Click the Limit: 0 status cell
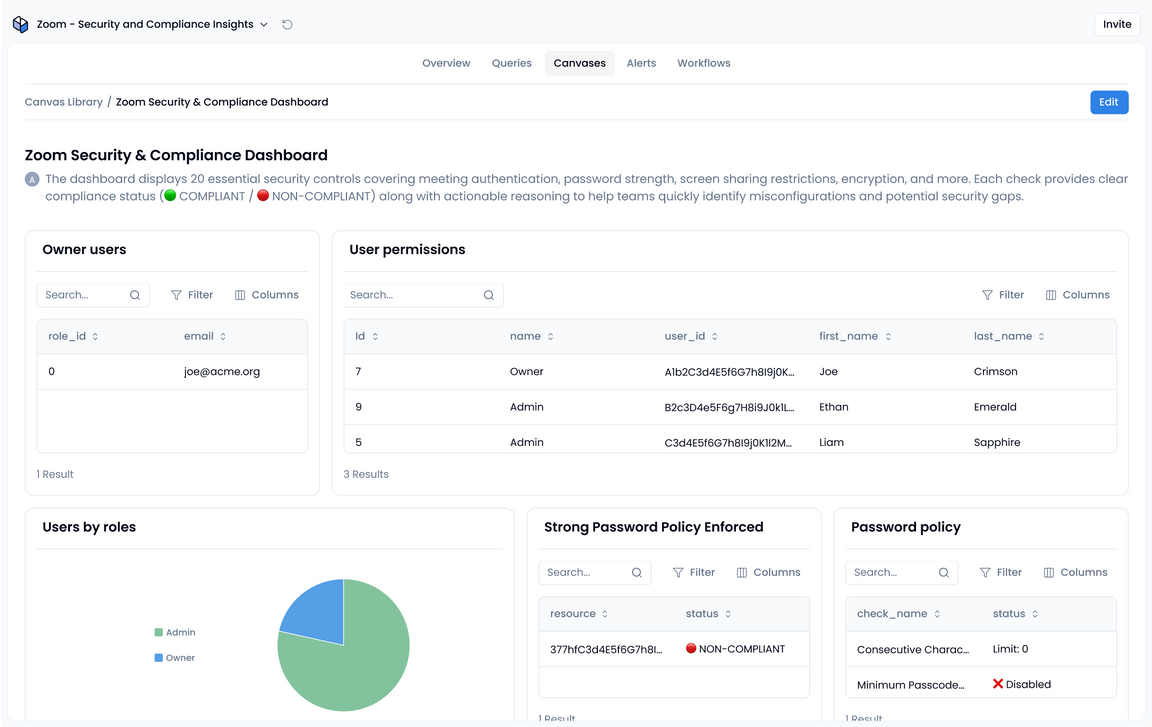Viewport: 1152px width, 727px height. [1010, 649]
